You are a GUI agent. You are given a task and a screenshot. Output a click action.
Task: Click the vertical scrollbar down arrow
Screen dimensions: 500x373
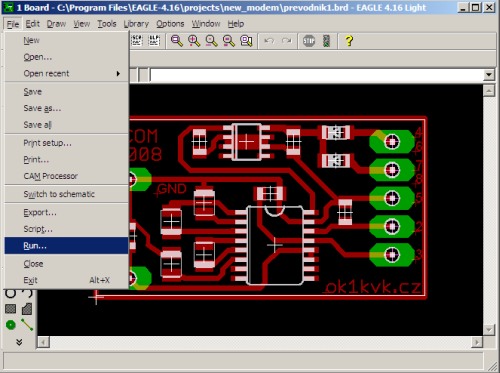point(489,330)
